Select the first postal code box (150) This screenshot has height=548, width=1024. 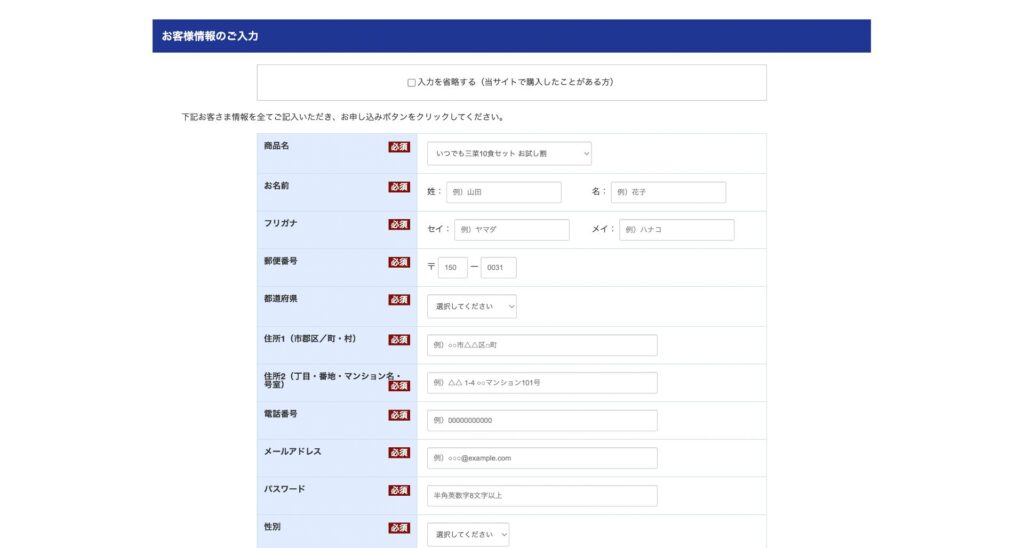pyautogui.click(x=452, y=268)
